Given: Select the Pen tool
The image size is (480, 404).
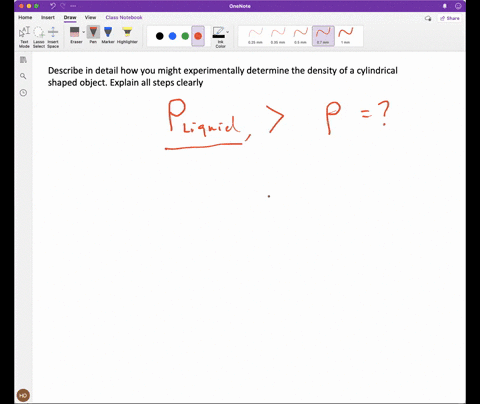Looking at the screenshot, I should tap(93, 35).
